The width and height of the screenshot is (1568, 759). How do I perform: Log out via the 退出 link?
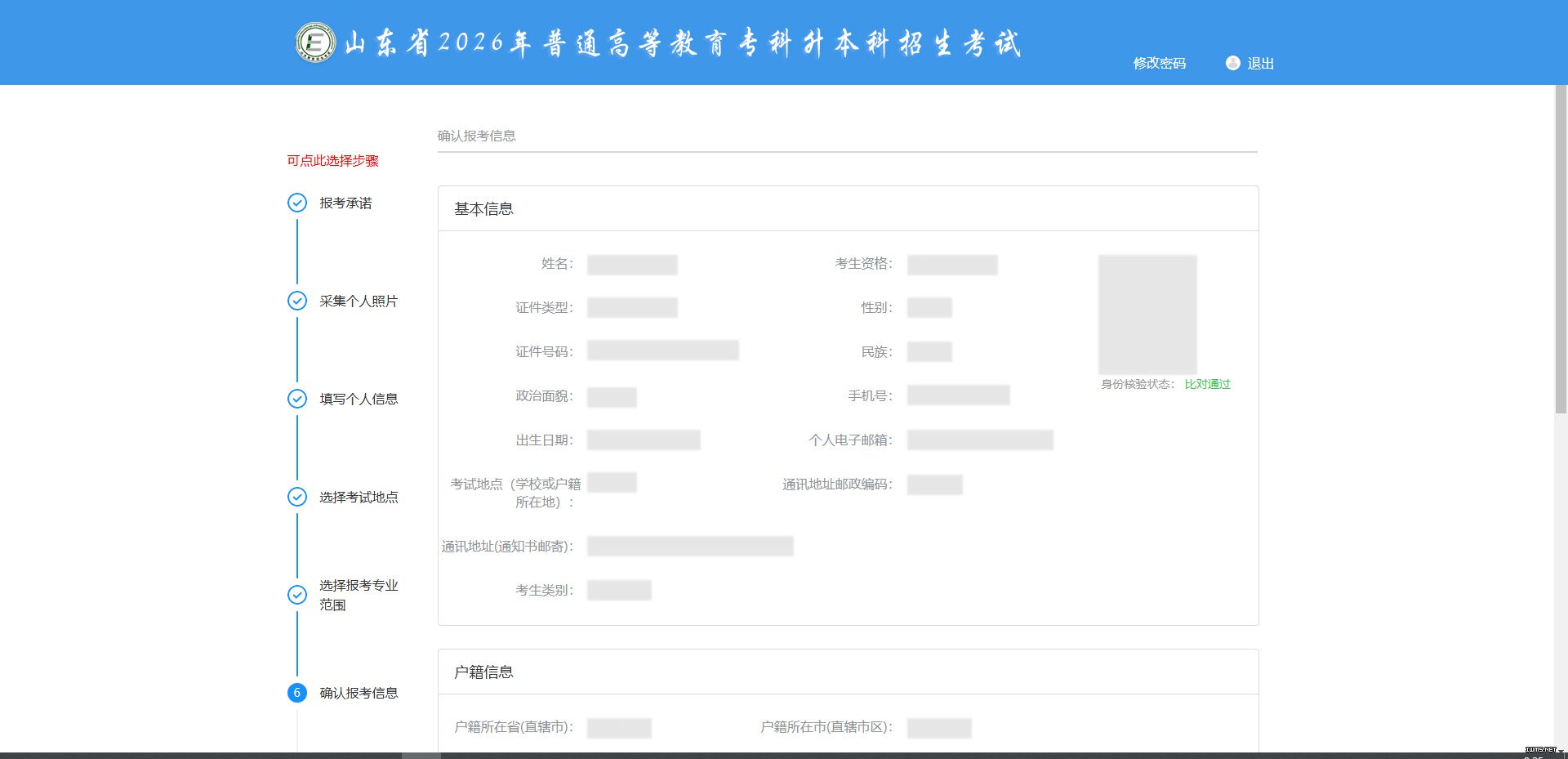coord(1260,63)
